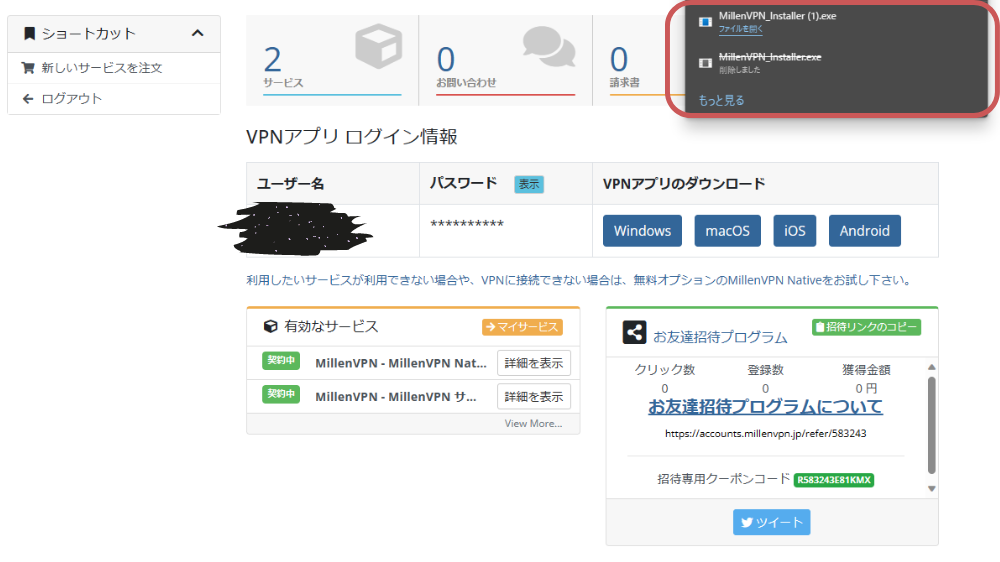This screenshot has width=1000, height=562.
Task: Open ファイルを開く link for downloaded installer
Action: (740, 30)
